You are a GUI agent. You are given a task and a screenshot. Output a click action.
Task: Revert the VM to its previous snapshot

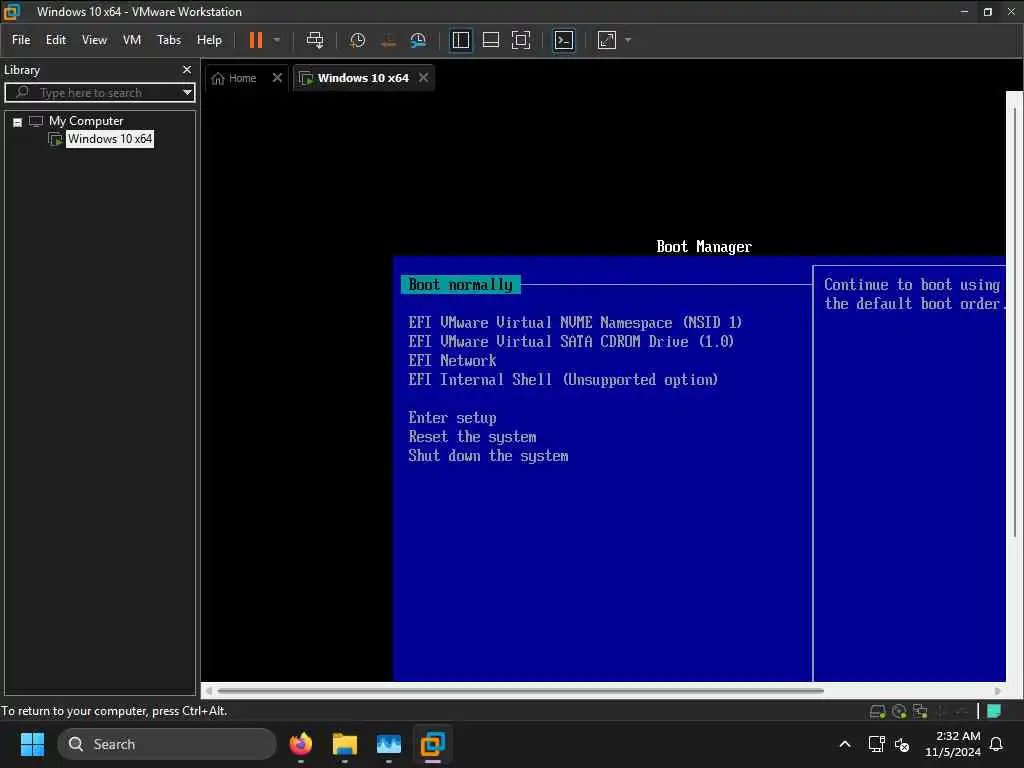pos(388,40)
